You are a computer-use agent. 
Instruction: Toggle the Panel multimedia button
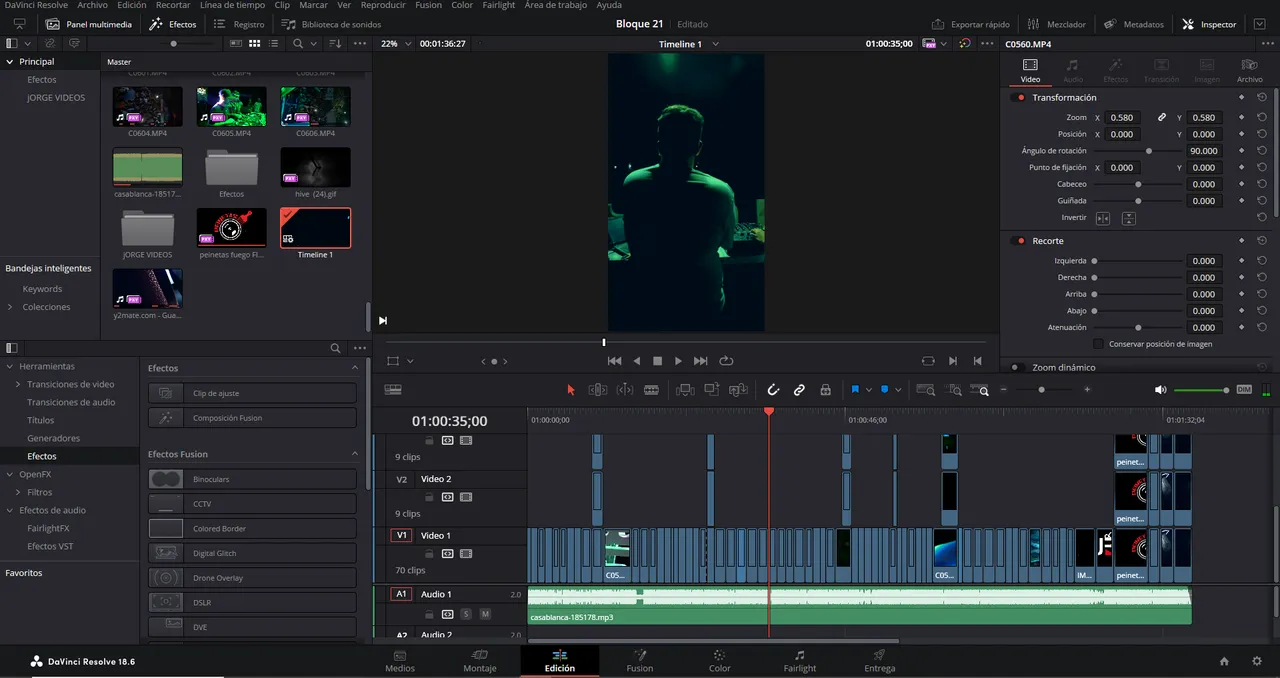88,24
